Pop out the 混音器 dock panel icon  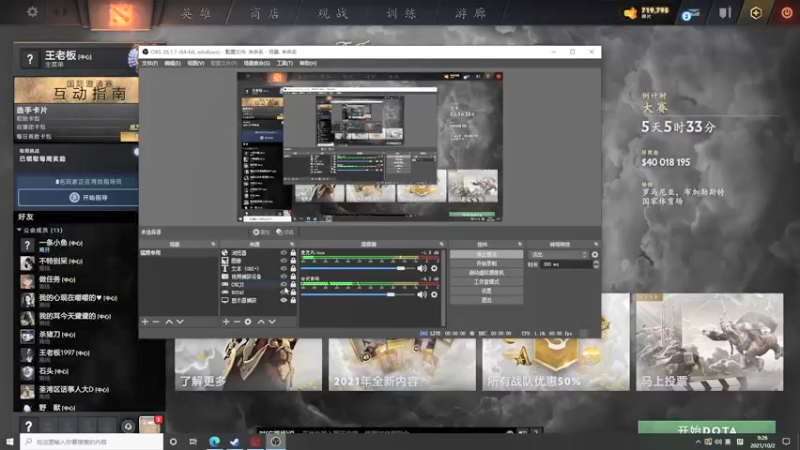tap(441, 244)
